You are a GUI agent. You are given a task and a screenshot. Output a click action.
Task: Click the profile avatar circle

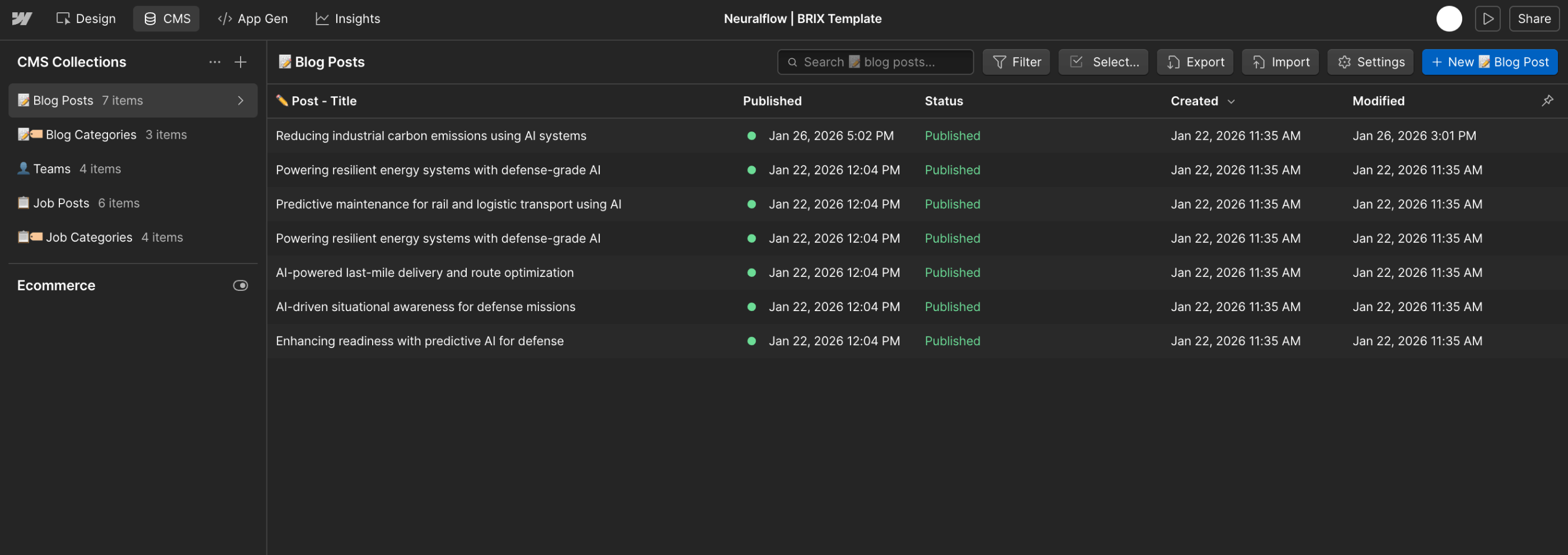1449,18
